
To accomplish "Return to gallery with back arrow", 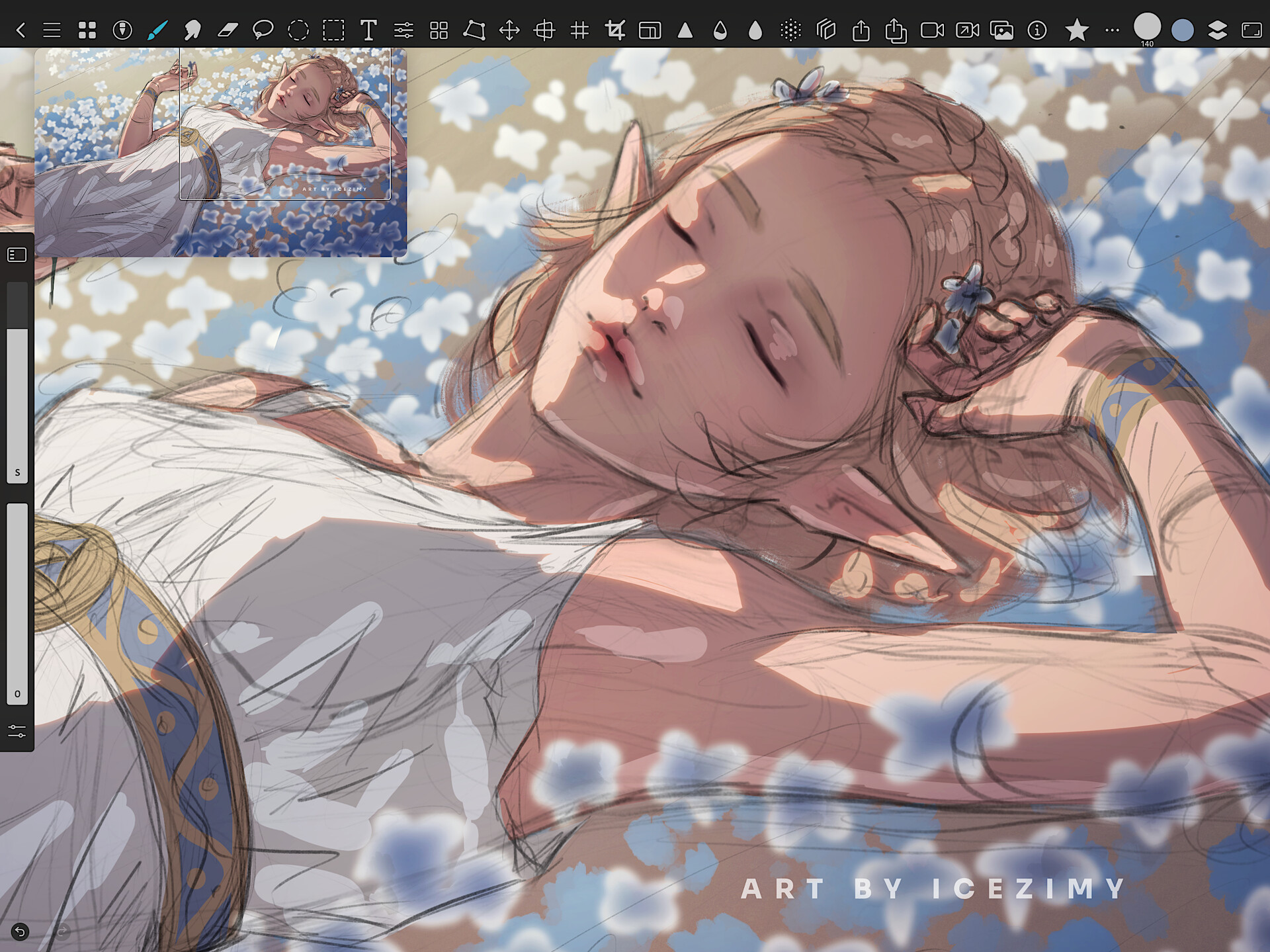I will [22, 29].
